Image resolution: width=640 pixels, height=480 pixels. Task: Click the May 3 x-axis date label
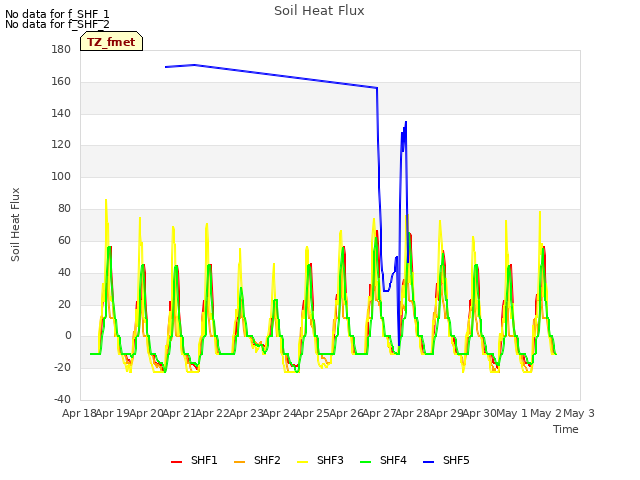[x=579, y=413]
